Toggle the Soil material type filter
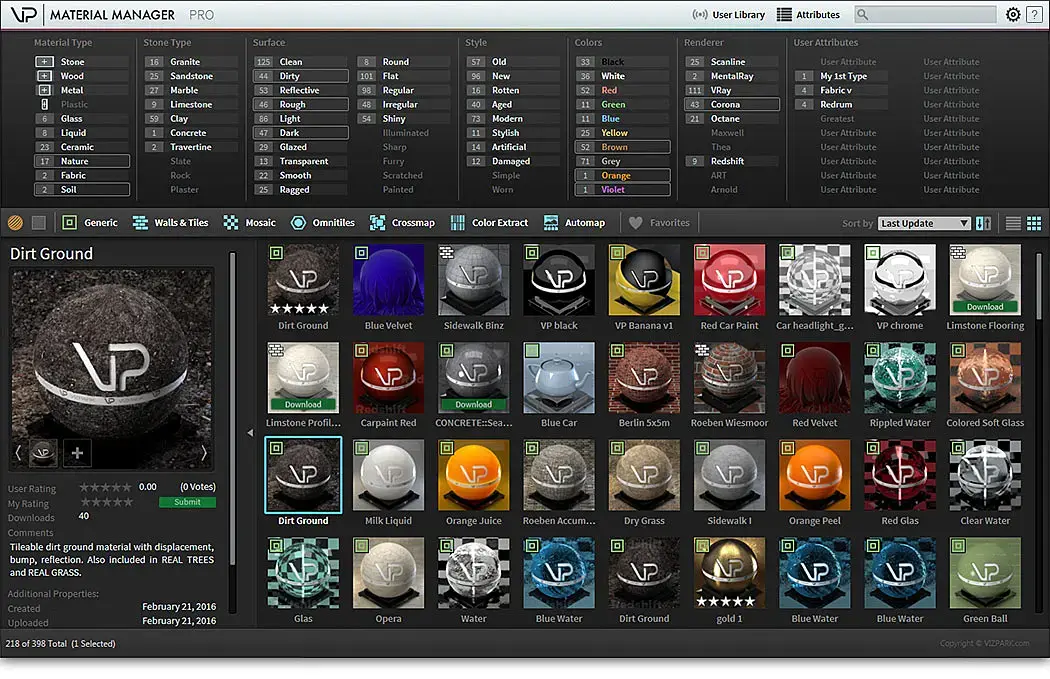Image resolution: width=1050 pixels, height=679 pixels. pyautogui.click(x=82, y=190)
